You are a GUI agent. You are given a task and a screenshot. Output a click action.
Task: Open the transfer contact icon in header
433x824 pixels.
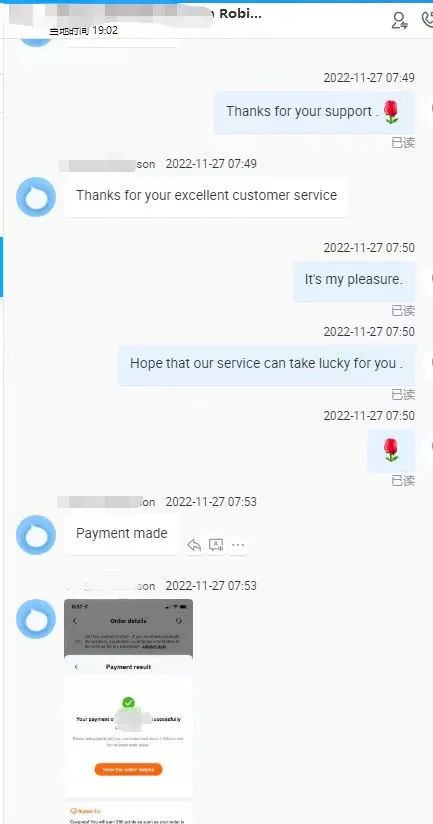400,20
